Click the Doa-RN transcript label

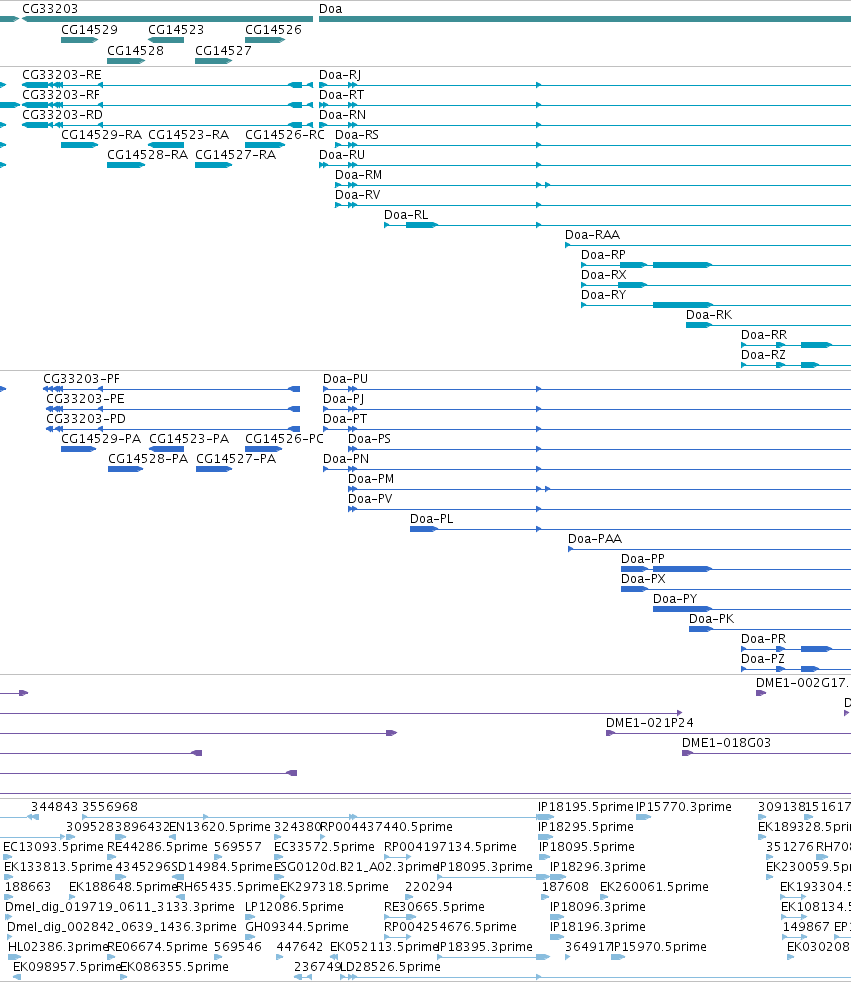[343, 115]
